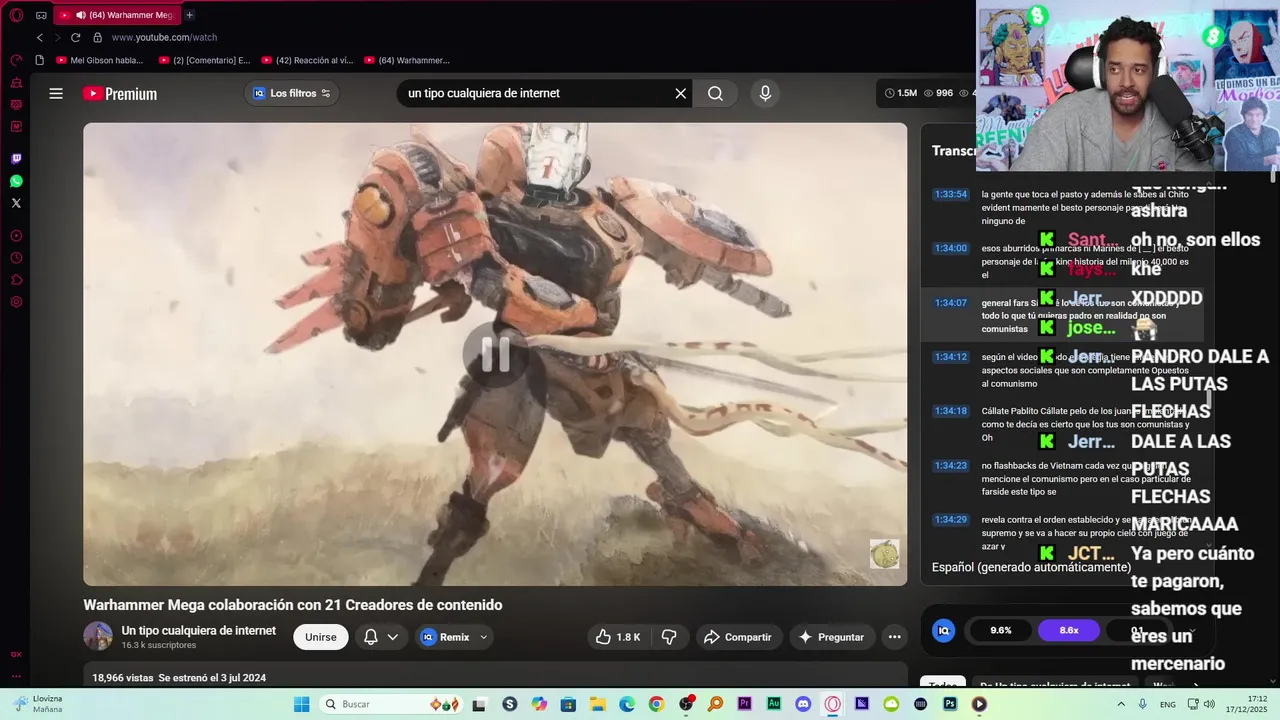Viewport: 1280px width, 720px height.
Task: Open Opera sidebar Settings gear
Action: [16, 302]
